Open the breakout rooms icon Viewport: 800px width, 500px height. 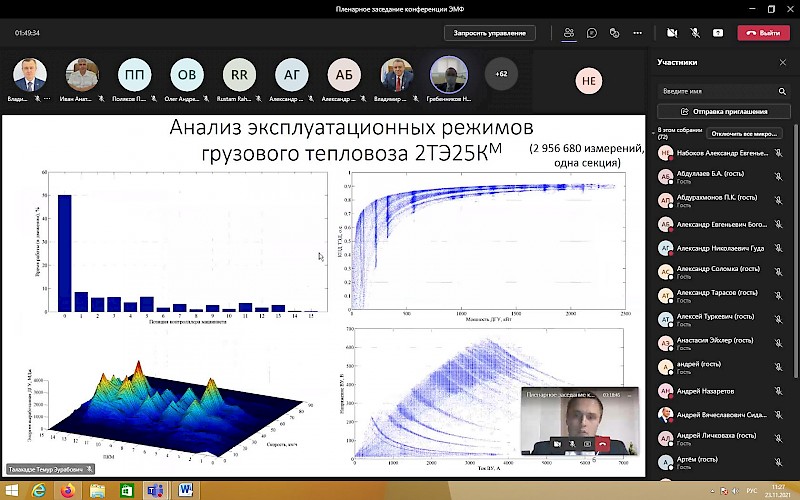(615, 33)
